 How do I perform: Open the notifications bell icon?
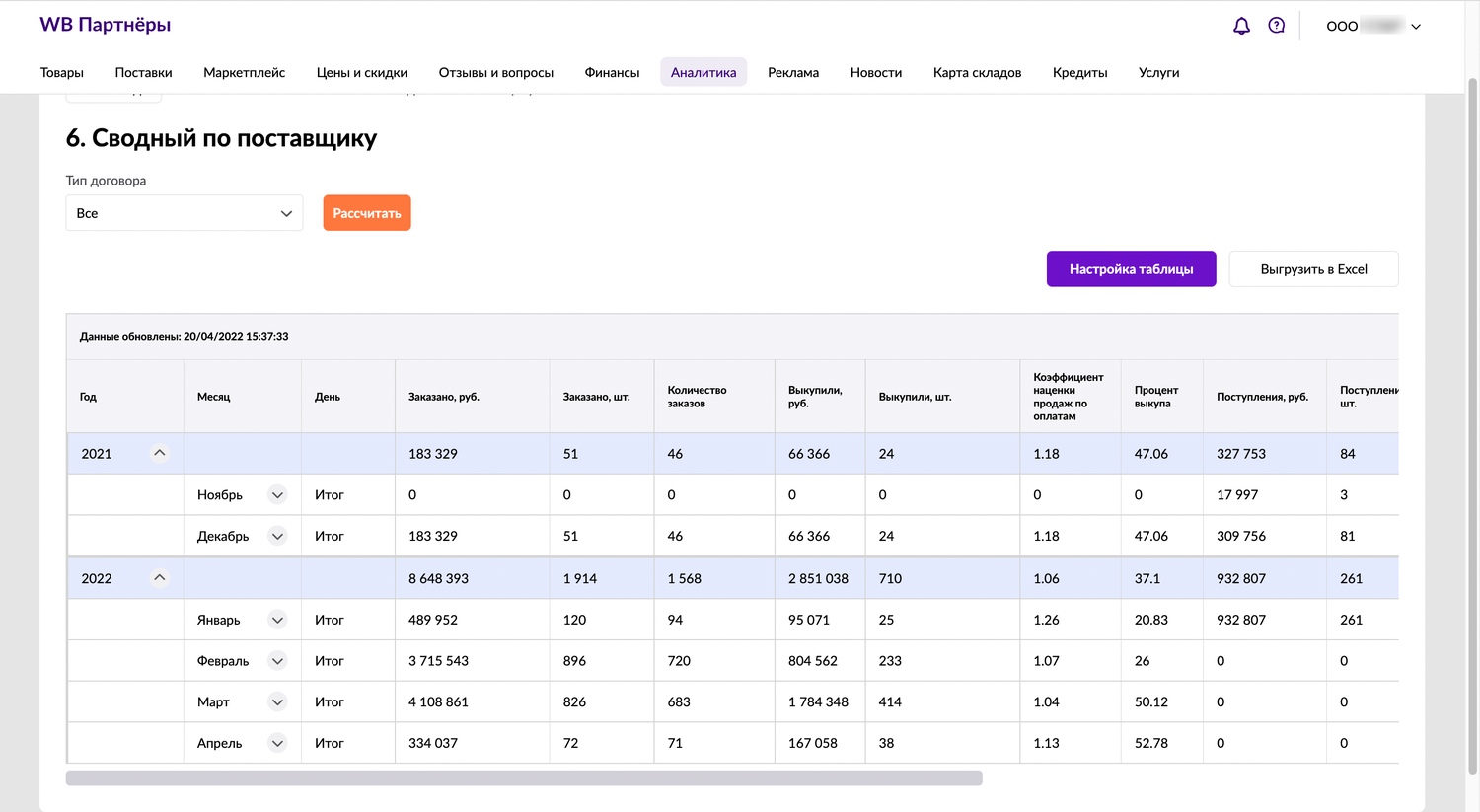(1241, 26)
